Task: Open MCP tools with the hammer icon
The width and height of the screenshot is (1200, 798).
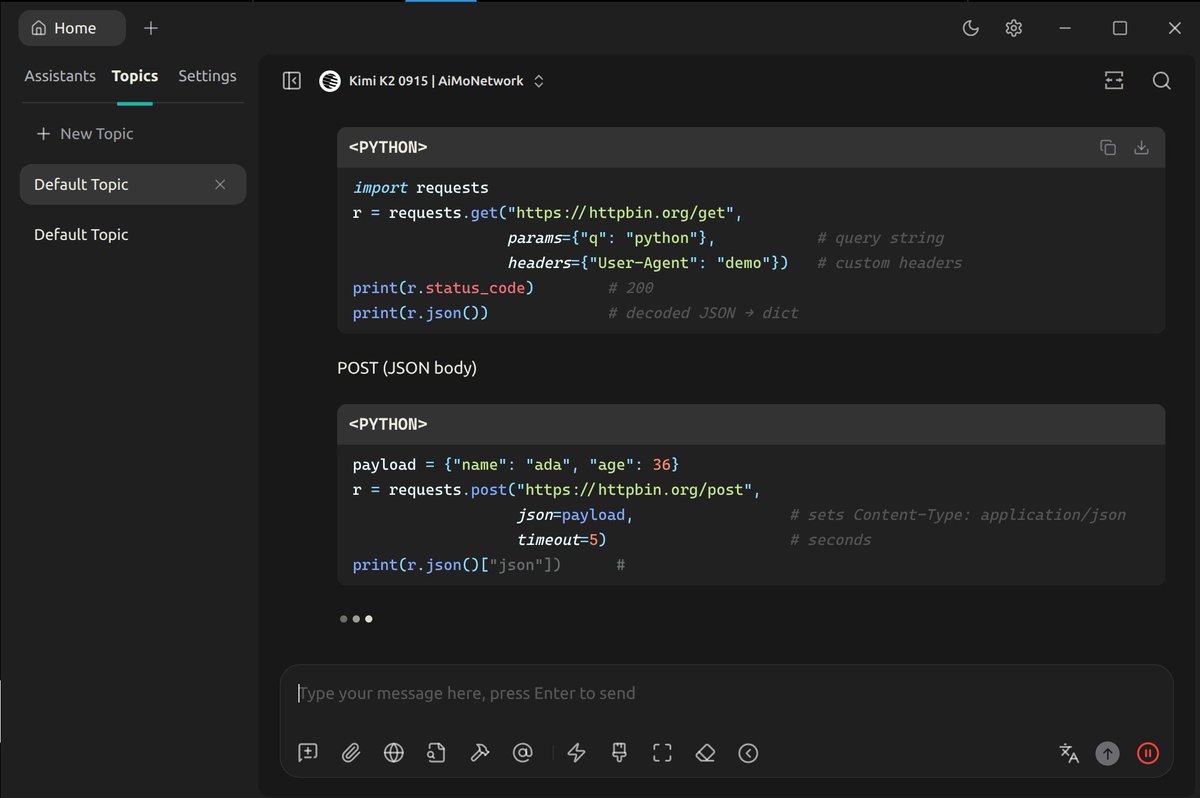Action: click(x=479, y=753)
